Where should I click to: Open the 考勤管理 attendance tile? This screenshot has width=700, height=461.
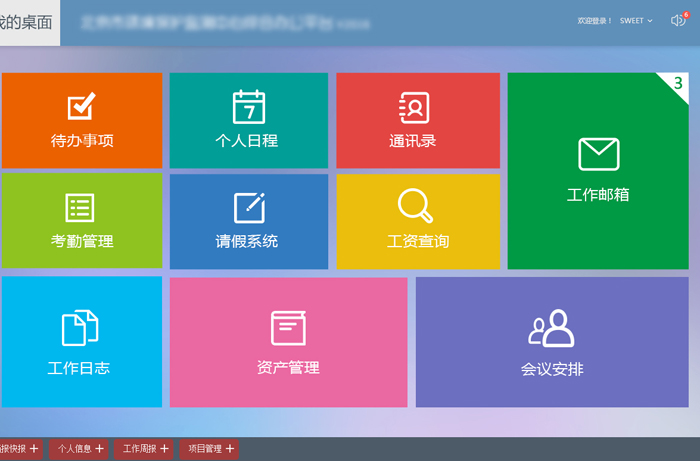(81, 221)
